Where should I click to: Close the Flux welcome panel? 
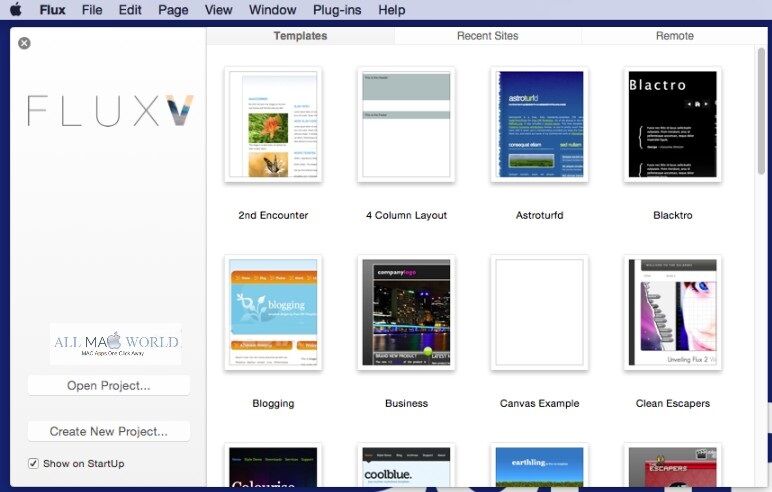coord(24,43)
